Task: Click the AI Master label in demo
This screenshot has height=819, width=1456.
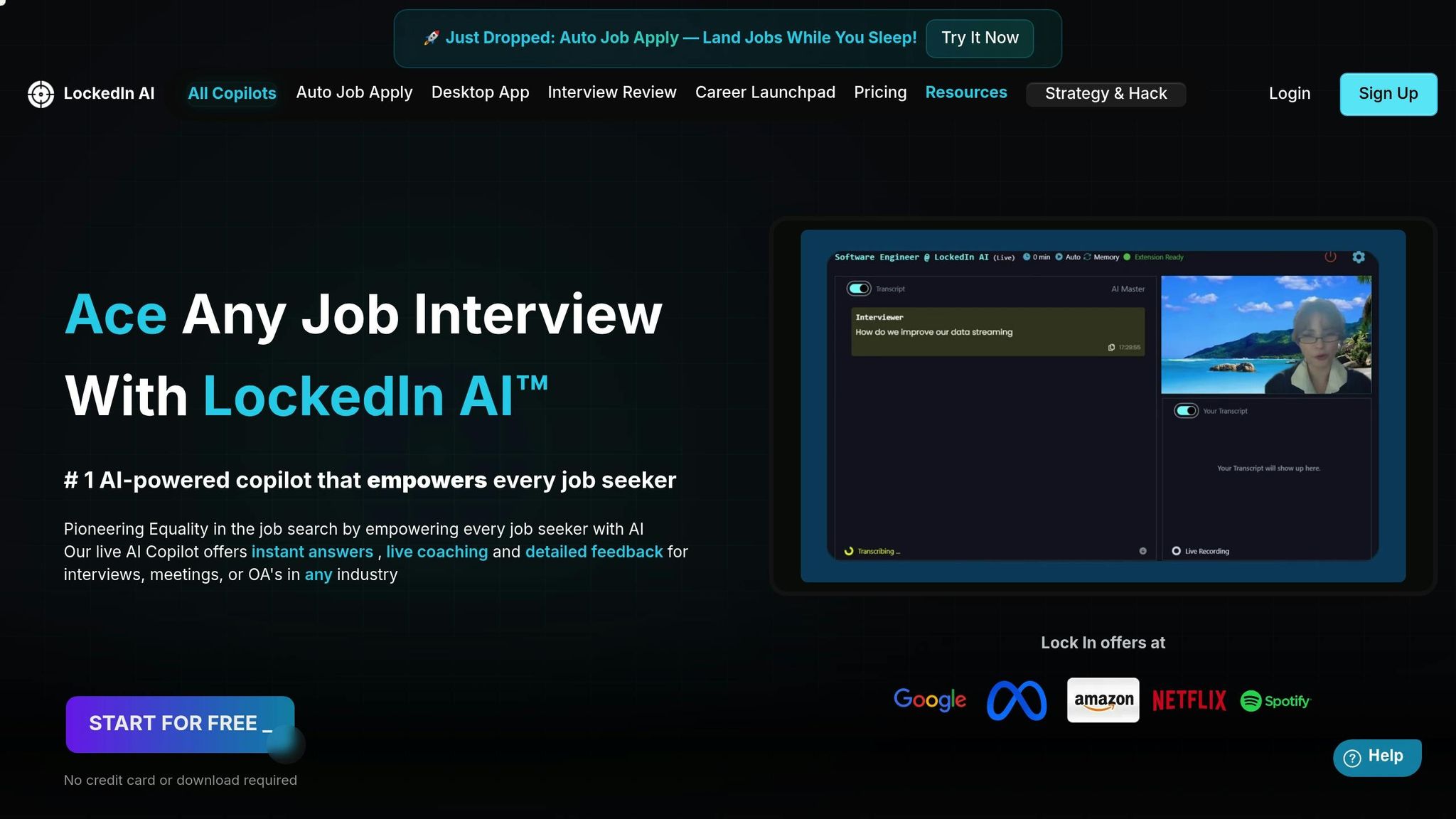Action: tap(1128, 289)
